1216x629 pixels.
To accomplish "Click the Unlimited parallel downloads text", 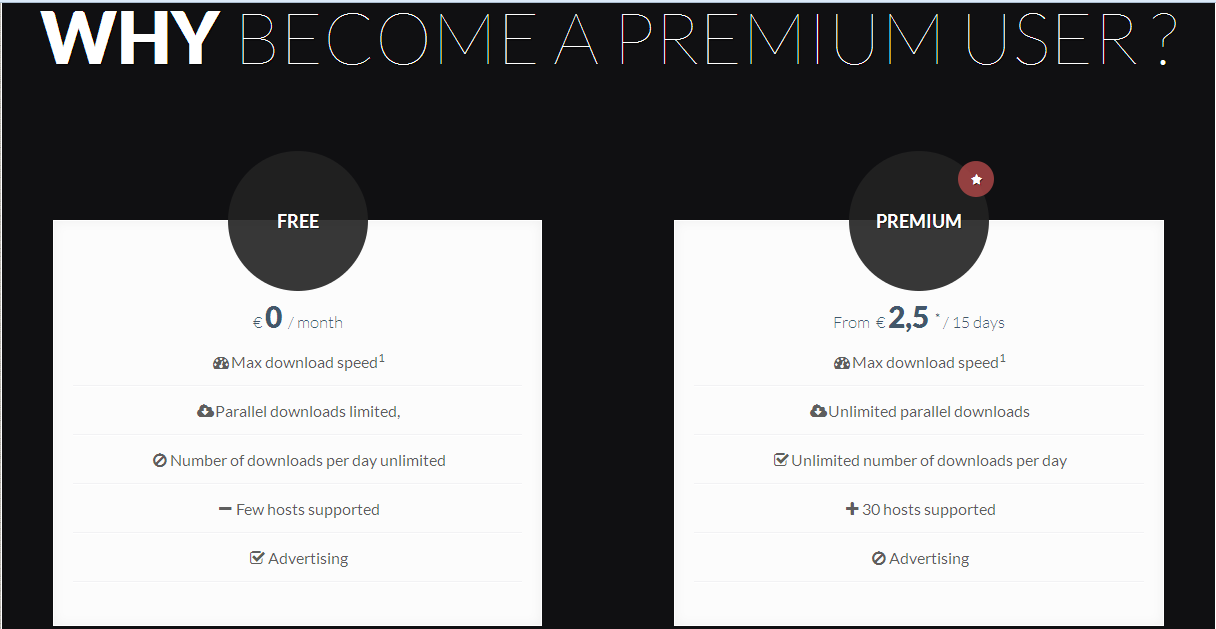I will coord(929,412).
